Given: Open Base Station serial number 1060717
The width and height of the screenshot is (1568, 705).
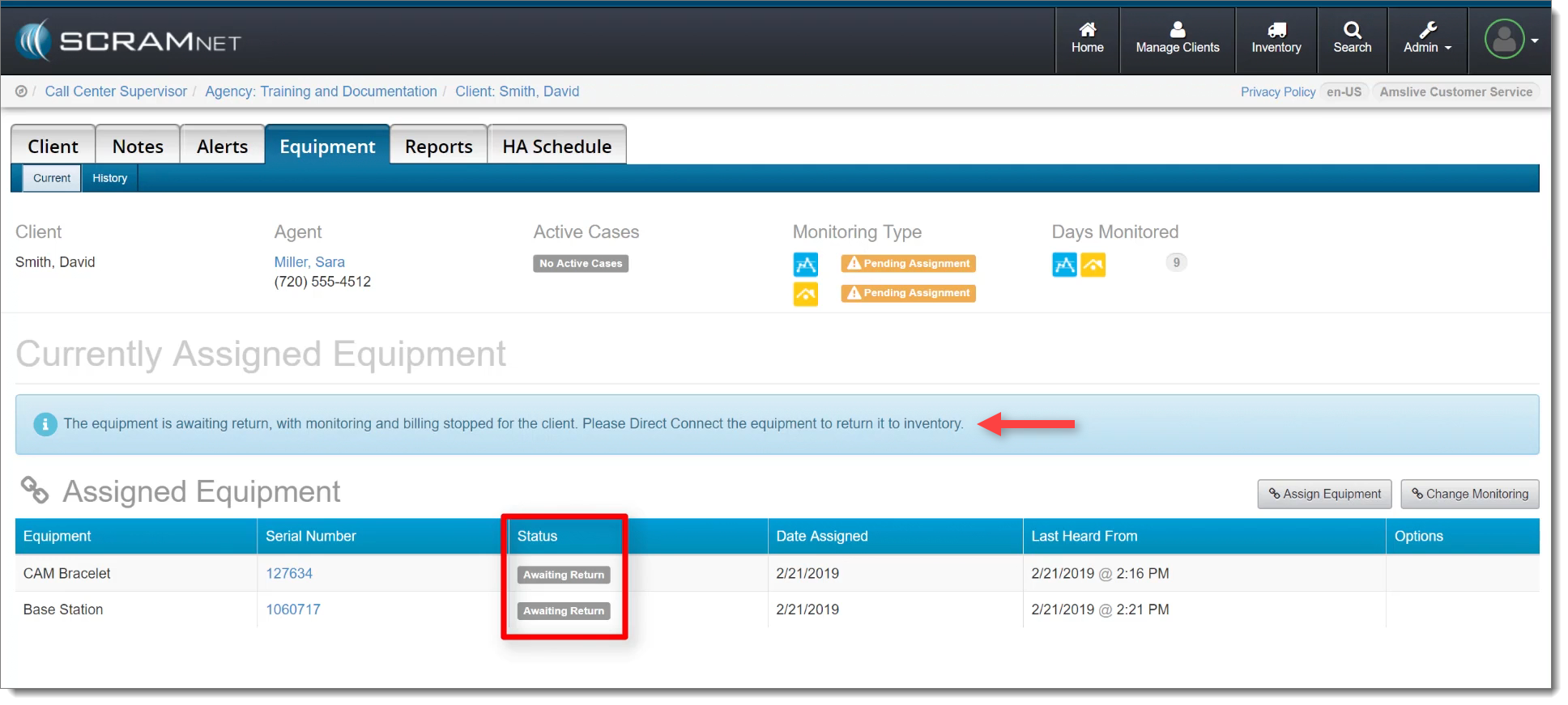Looking at the screenshot, I should [293, 609].
